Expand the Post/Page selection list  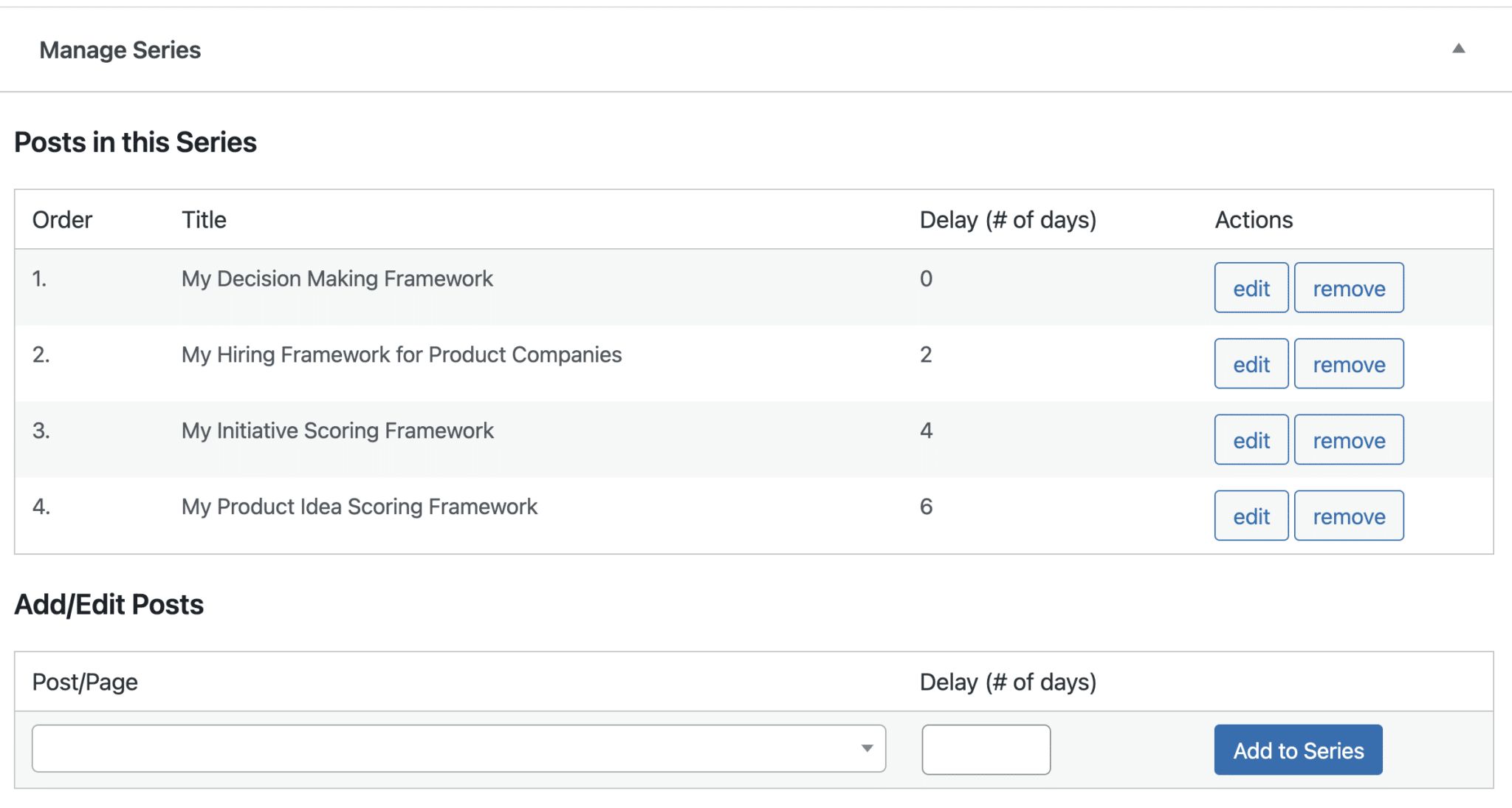[x=868, y=749]
